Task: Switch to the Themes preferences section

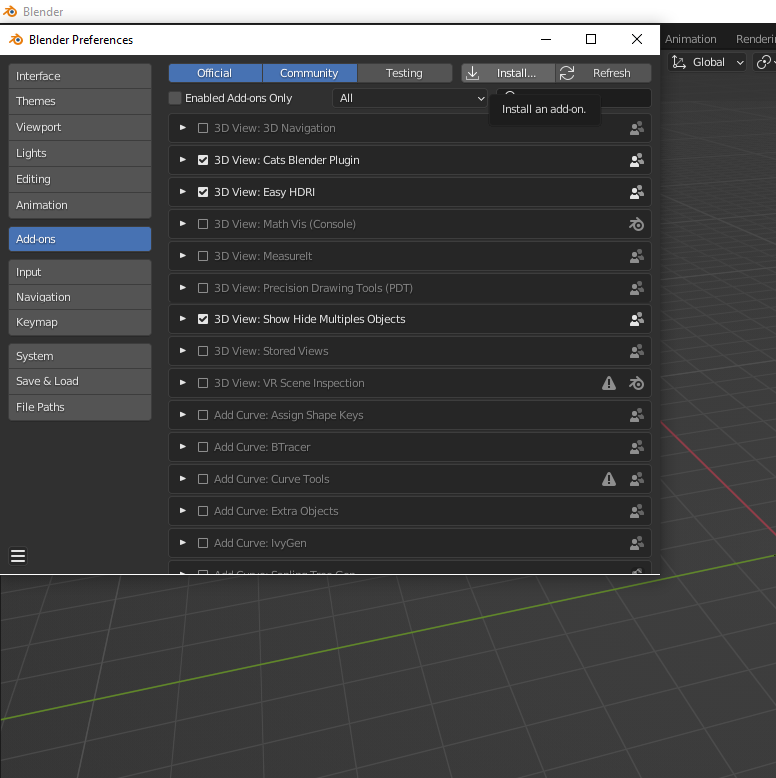Action: pyautogui.click(x=80, y=101)
